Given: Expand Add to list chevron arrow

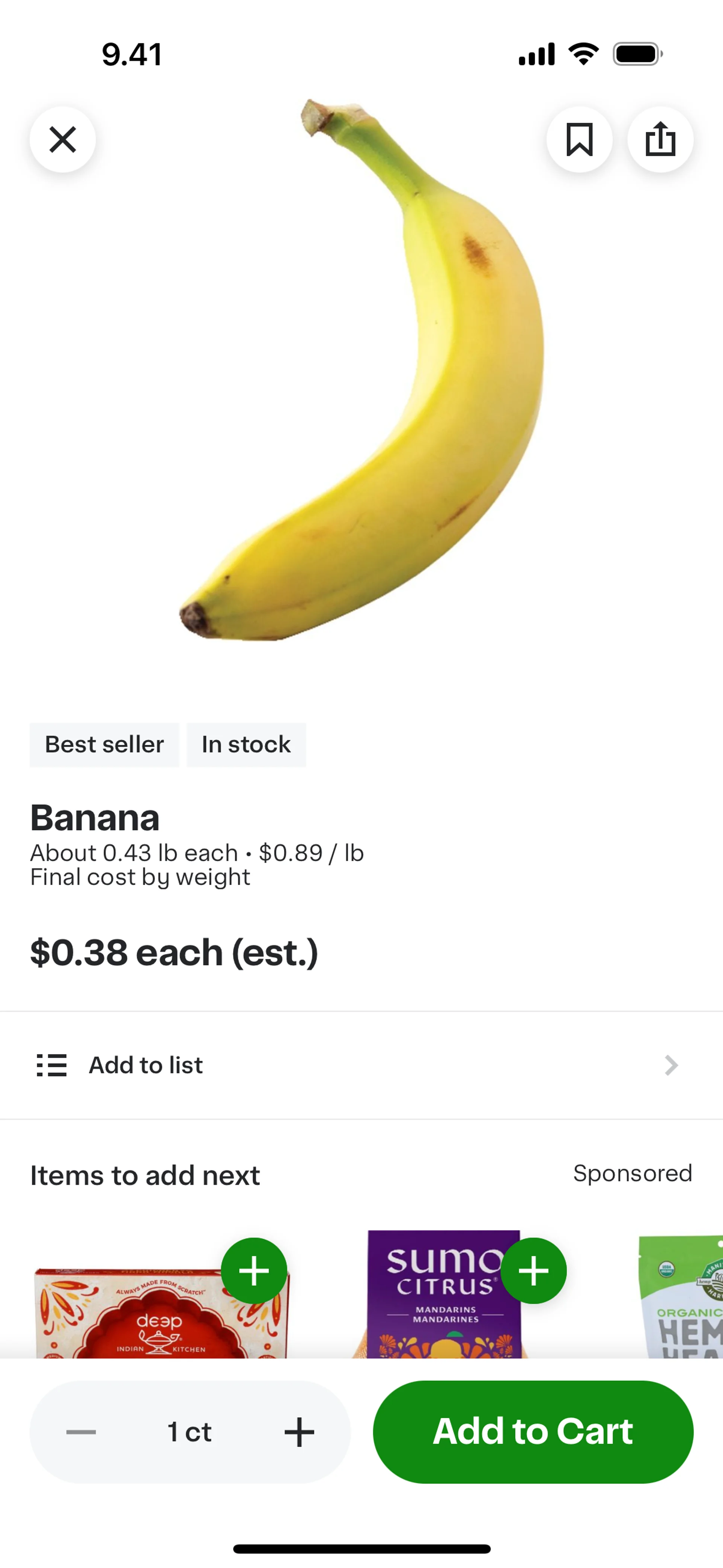Looking at the screenshot, I should tap(671, 1065).
